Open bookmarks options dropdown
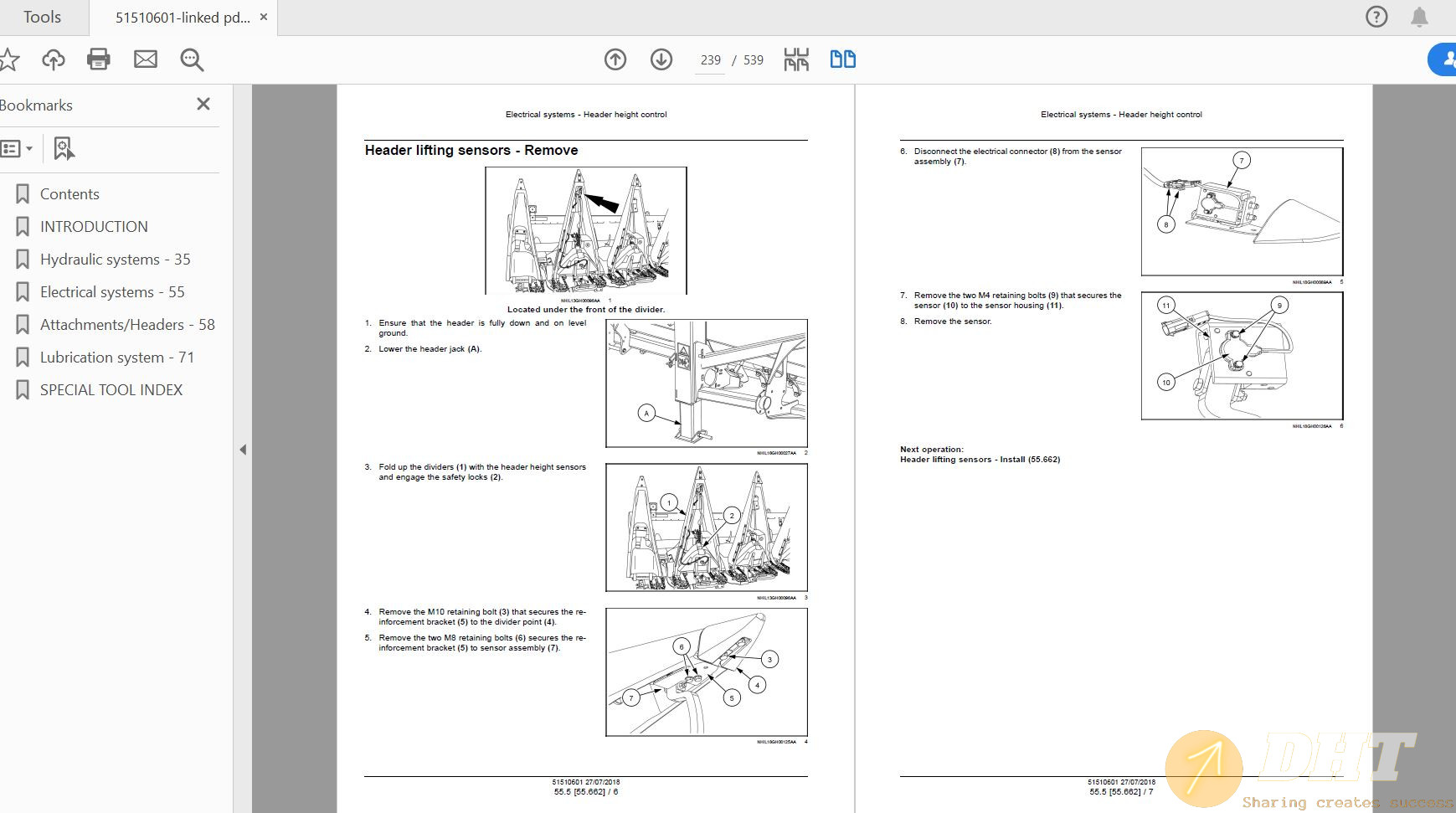The height and width of the screenshot is (813, 1456). [x=18, y=149]
